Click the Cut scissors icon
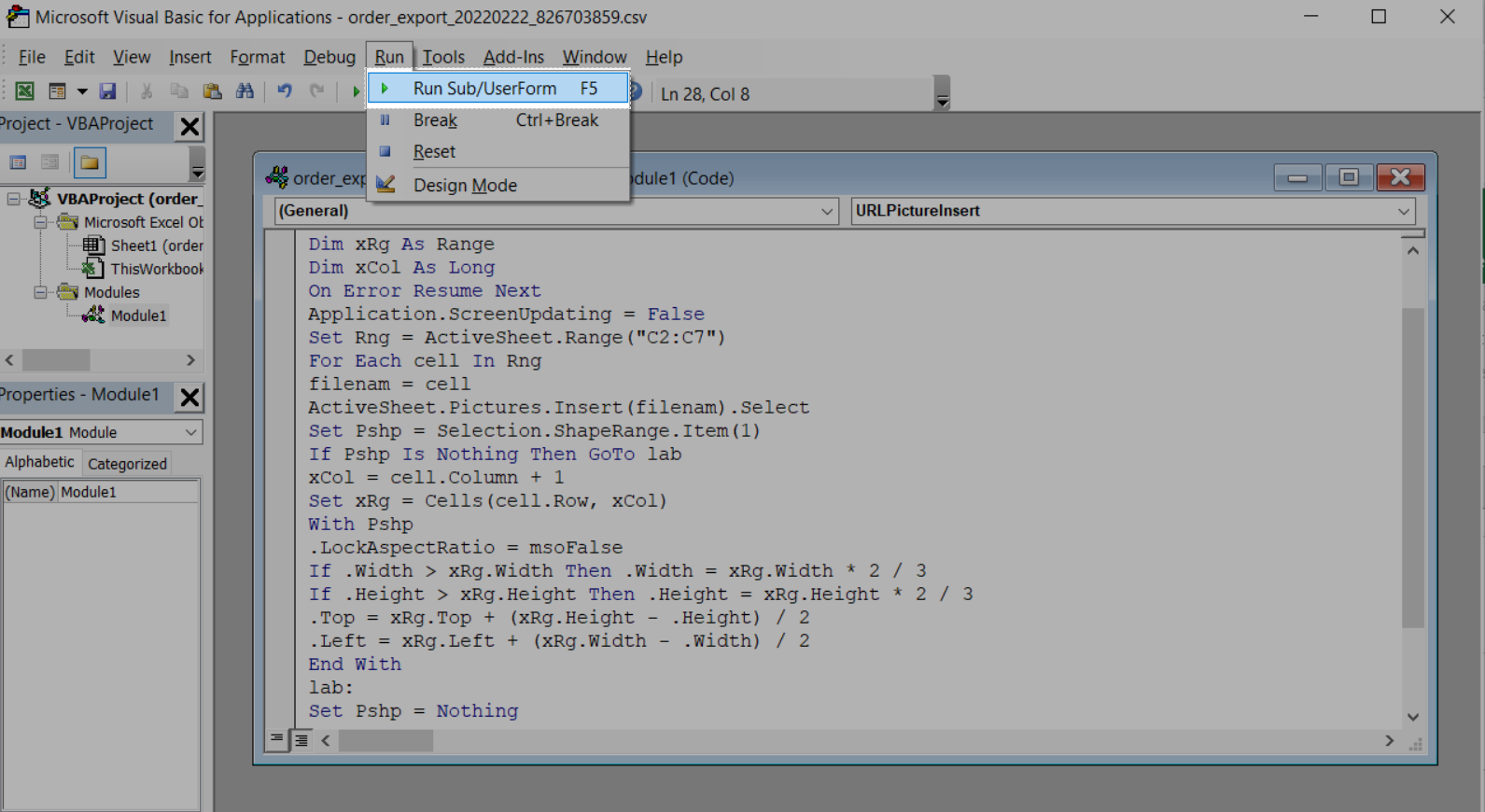The width and height of the screenshot is (1485, 812). [147, 91]
